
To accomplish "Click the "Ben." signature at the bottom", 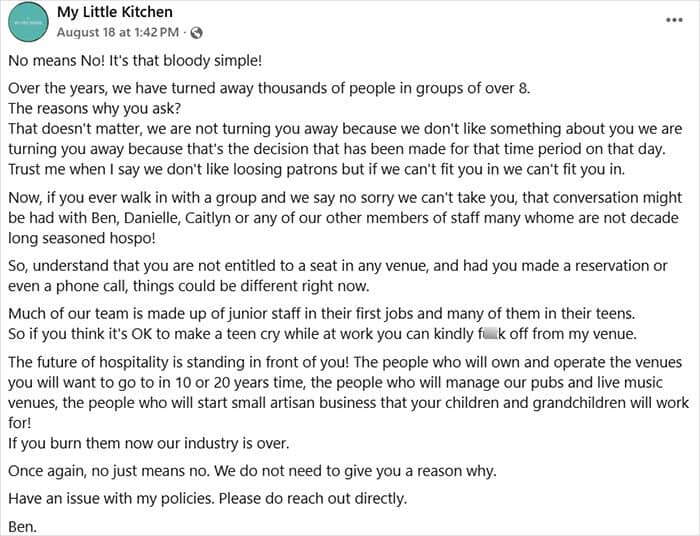I will pyautogui.click(x=21, y=525).
